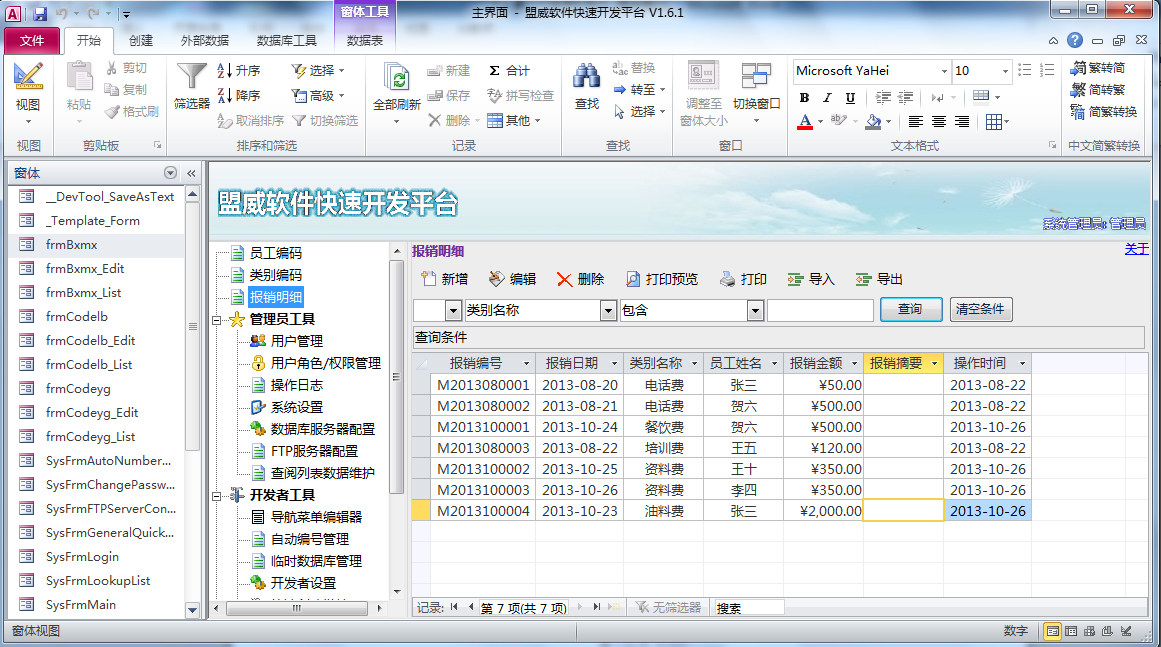
Task: Open 简繁转换 conversion options
Action: (x=1103, y=112)
